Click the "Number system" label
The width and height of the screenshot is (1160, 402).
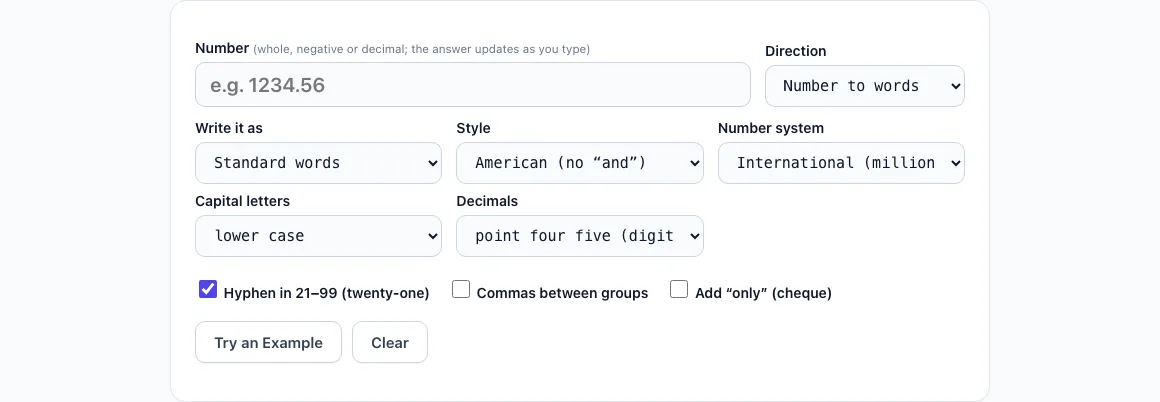coord(771,128)
